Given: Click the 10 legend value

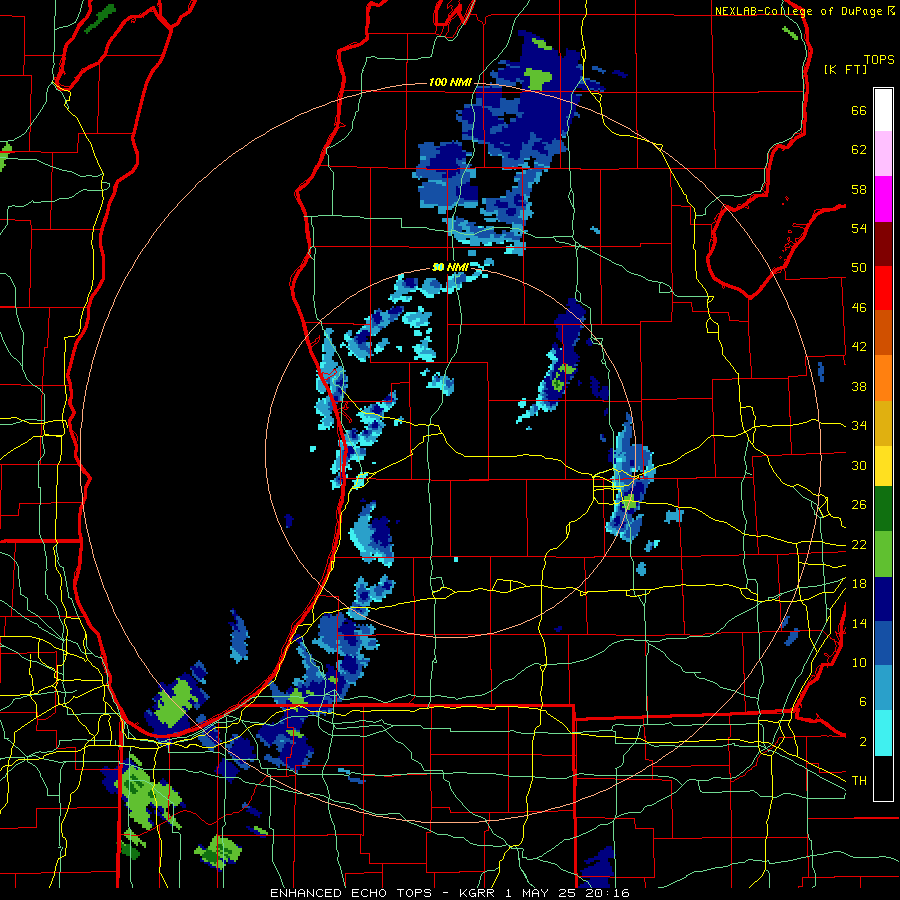Looking at the screenshot, I should click(859, 662).
